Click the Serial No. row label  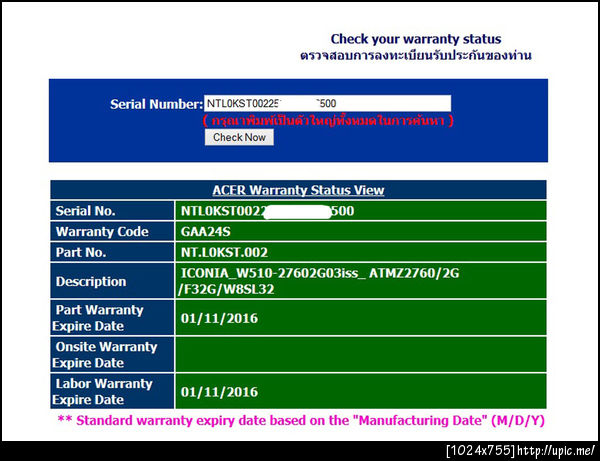(x=85, y=211)
